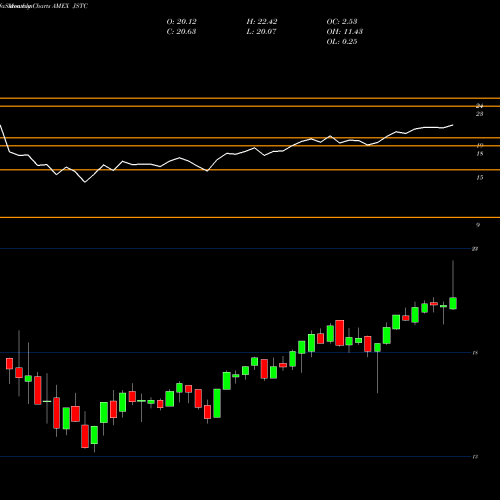Screen dimensions: 500x500
Task: Click the '18' axis label in candlestick chart
Action: pyautogui.click(x=476, y=353)
